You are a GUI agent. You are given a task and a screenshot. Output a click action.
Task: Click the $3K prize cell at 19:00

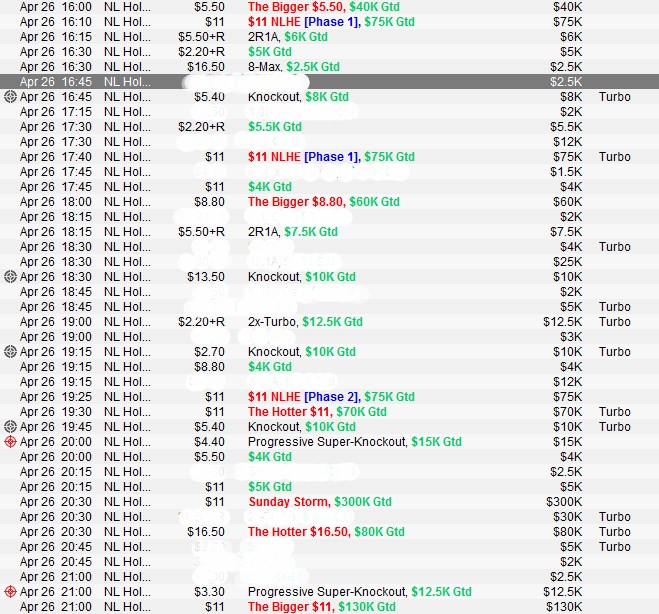(571, 337)
